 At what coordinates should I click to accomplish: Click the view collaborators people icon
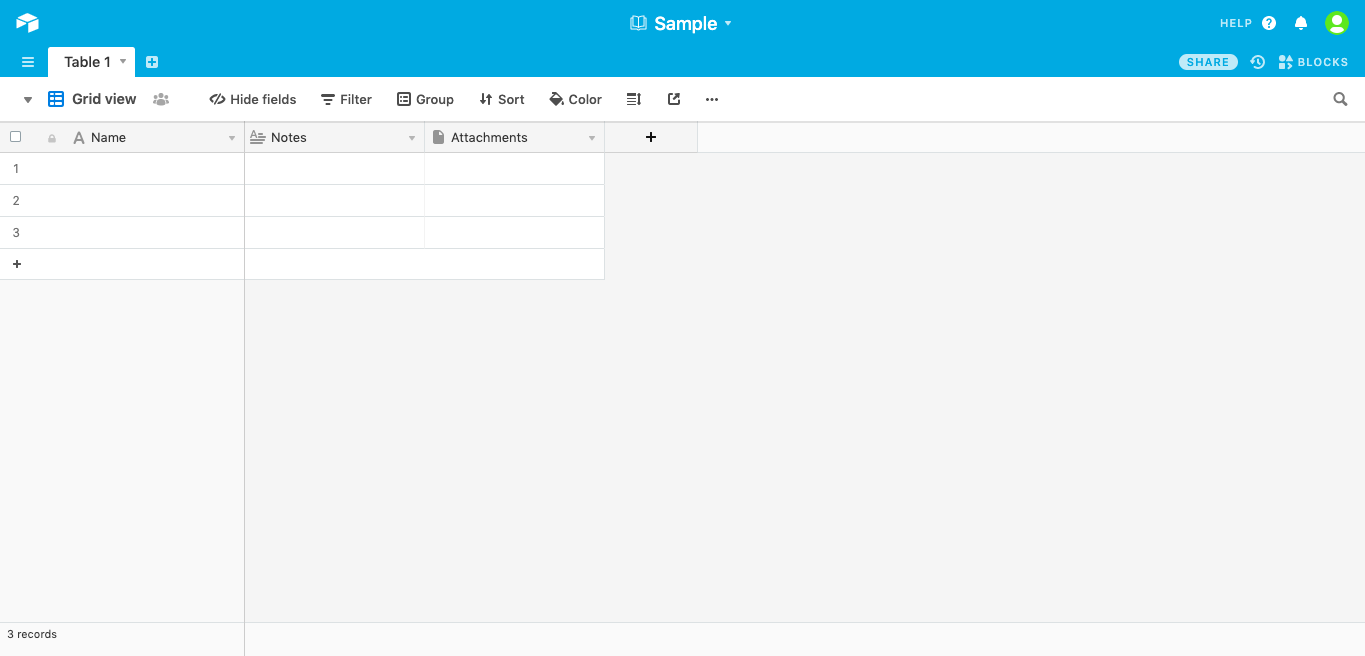161,99
